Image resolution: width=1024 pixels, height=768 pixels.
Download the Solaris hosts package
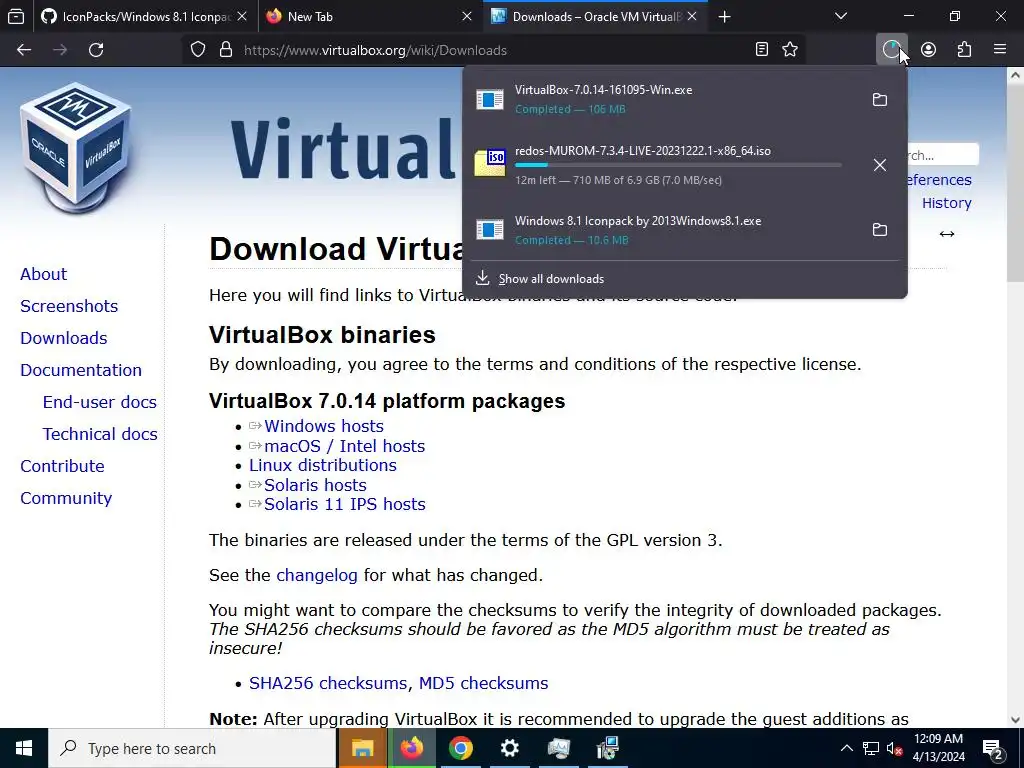point(315,485)
